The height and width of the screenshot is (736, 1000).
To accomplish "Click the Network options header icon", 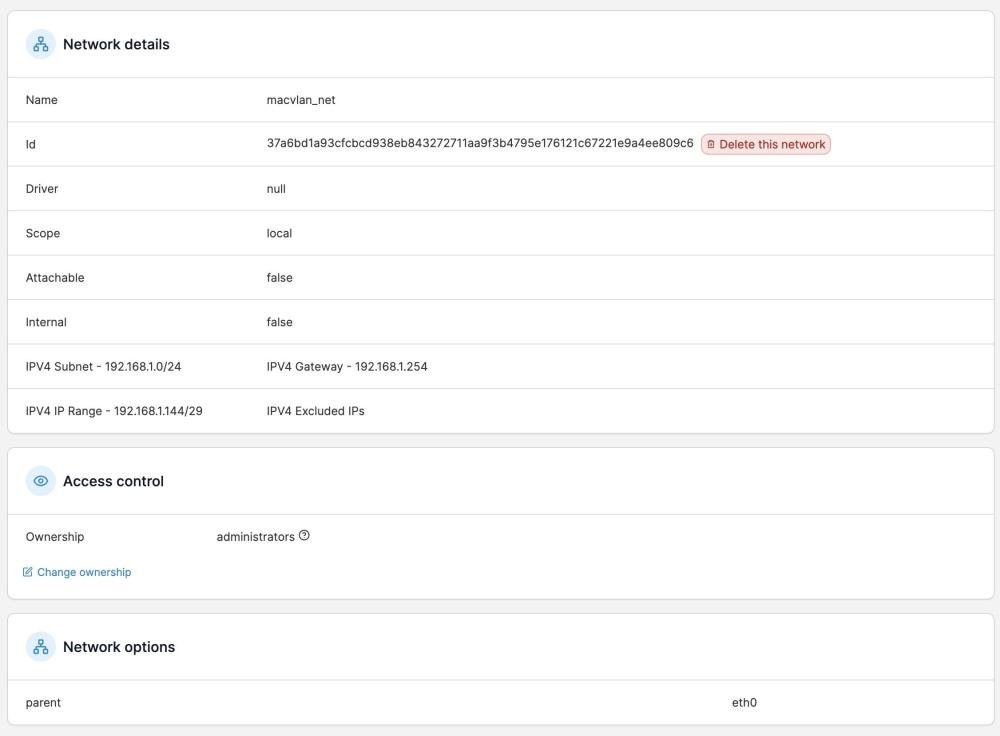I will [x=41, y=647].
